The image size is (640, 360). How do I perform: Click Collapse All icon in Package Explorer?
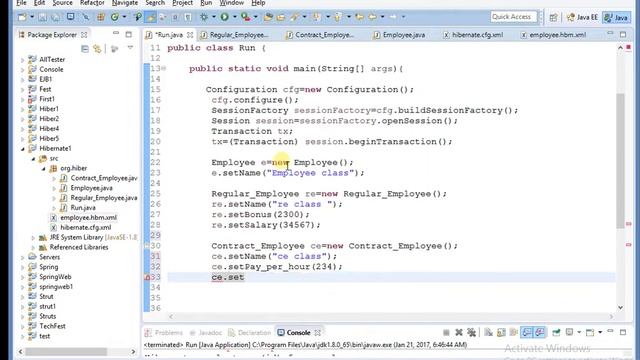85,49
